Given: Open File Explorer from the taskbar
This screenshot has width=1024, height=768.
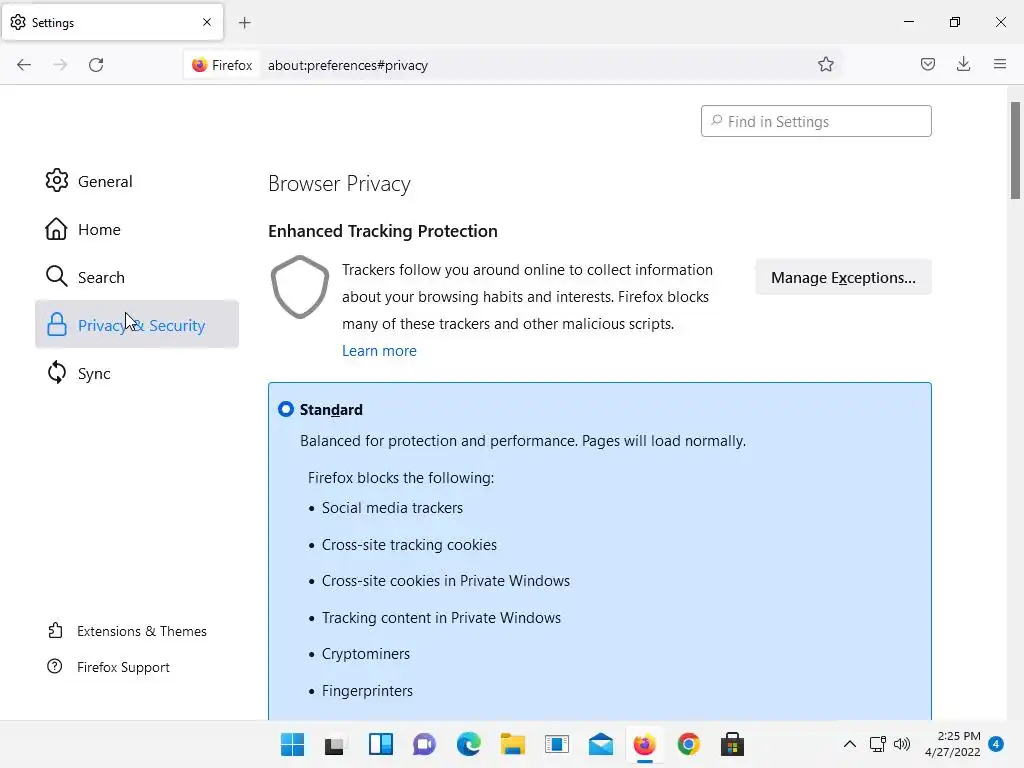Looking at the screenshot, I should [x=513, y=744].
